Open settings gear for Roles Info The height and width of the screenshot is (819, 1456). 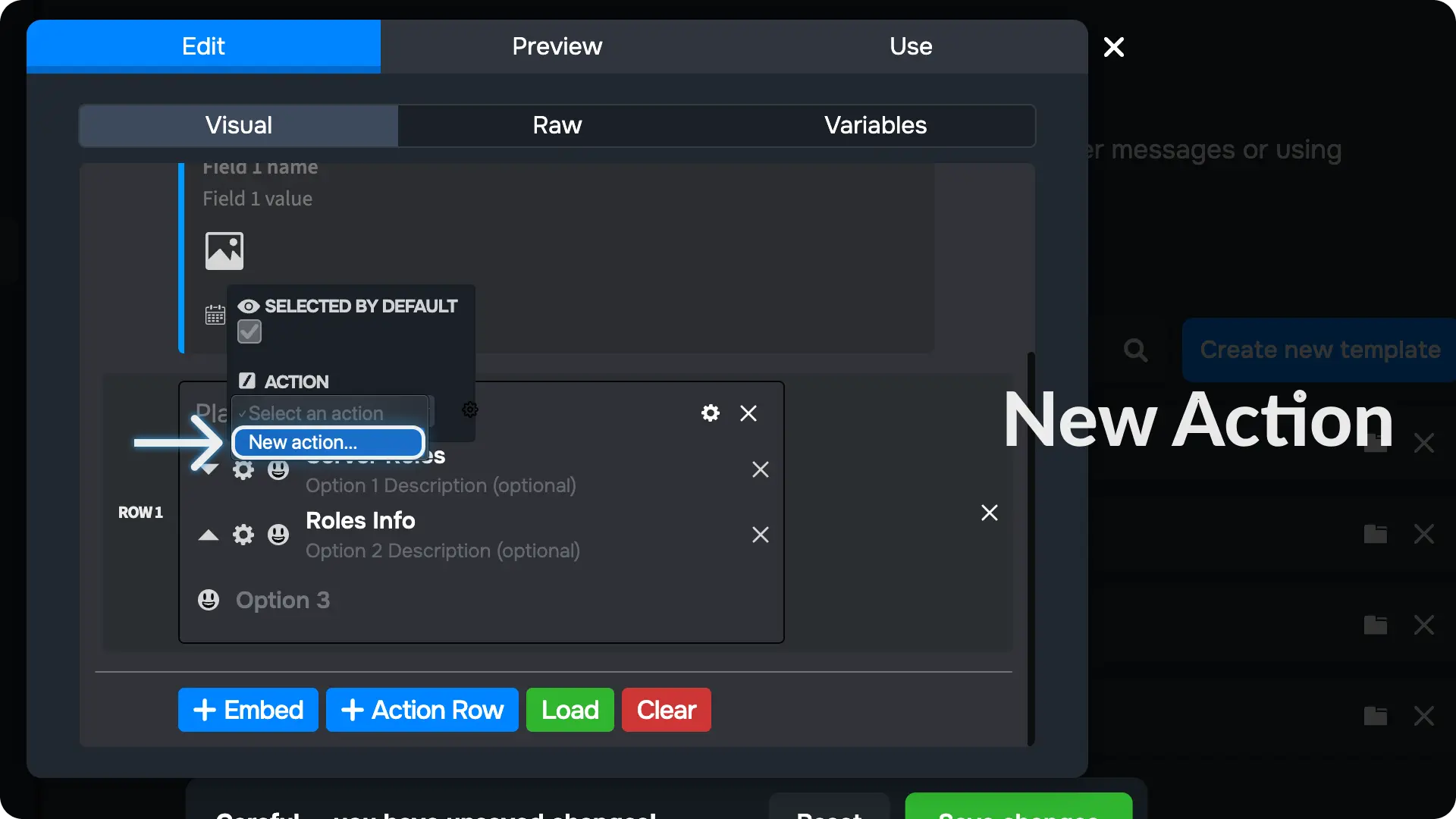point(243,535)
